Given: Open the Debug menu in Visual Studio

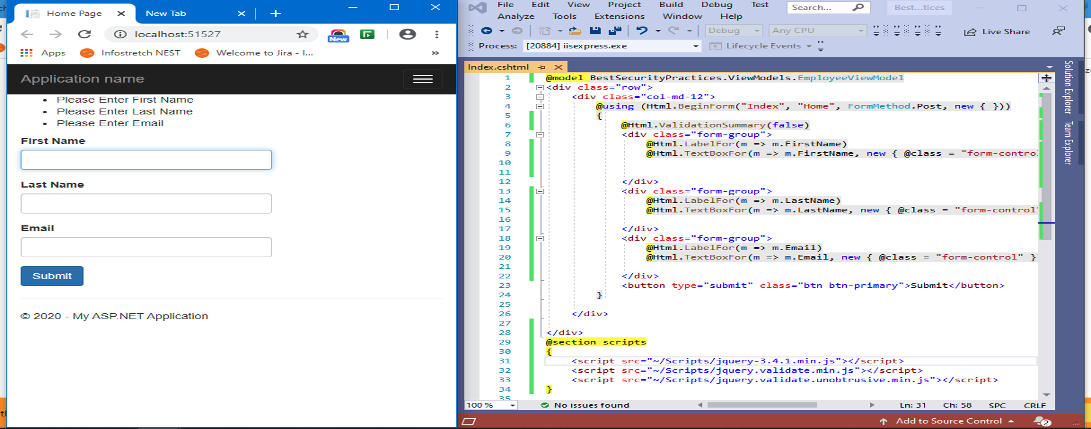Looking at the screenshot, I should click(x=716, y=5).
